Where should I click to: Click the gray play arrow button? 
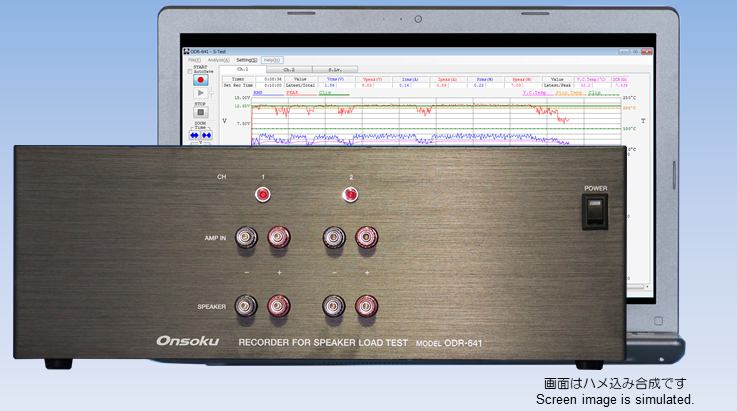pos(201,93)
